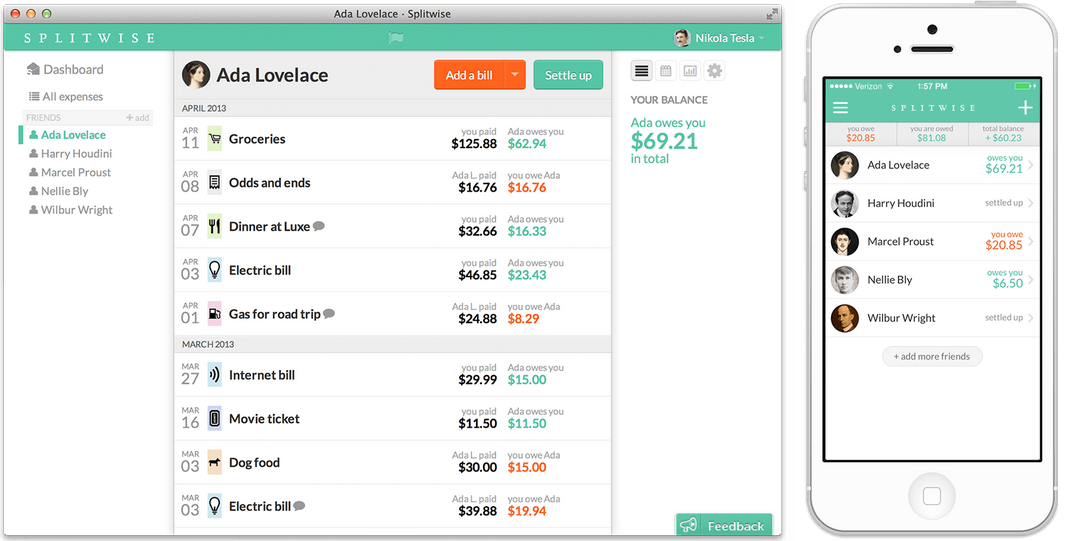Tap the you are owed $81.08 summary

[x=931, y=134]
